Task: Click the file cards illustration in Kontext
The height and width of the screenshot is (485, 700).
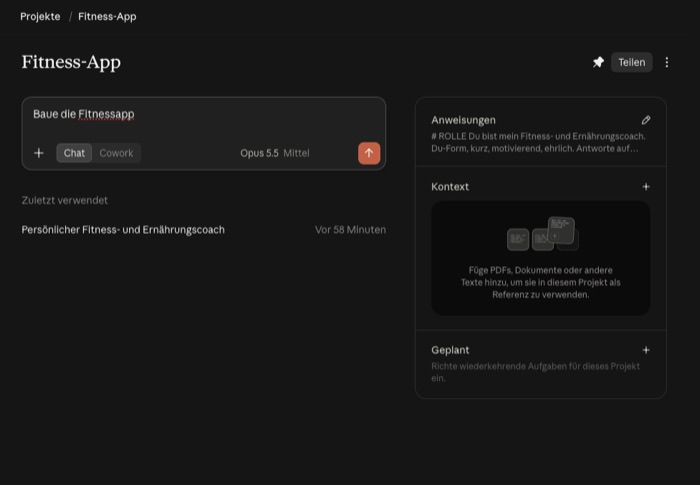Action: (x=542, y=234)
